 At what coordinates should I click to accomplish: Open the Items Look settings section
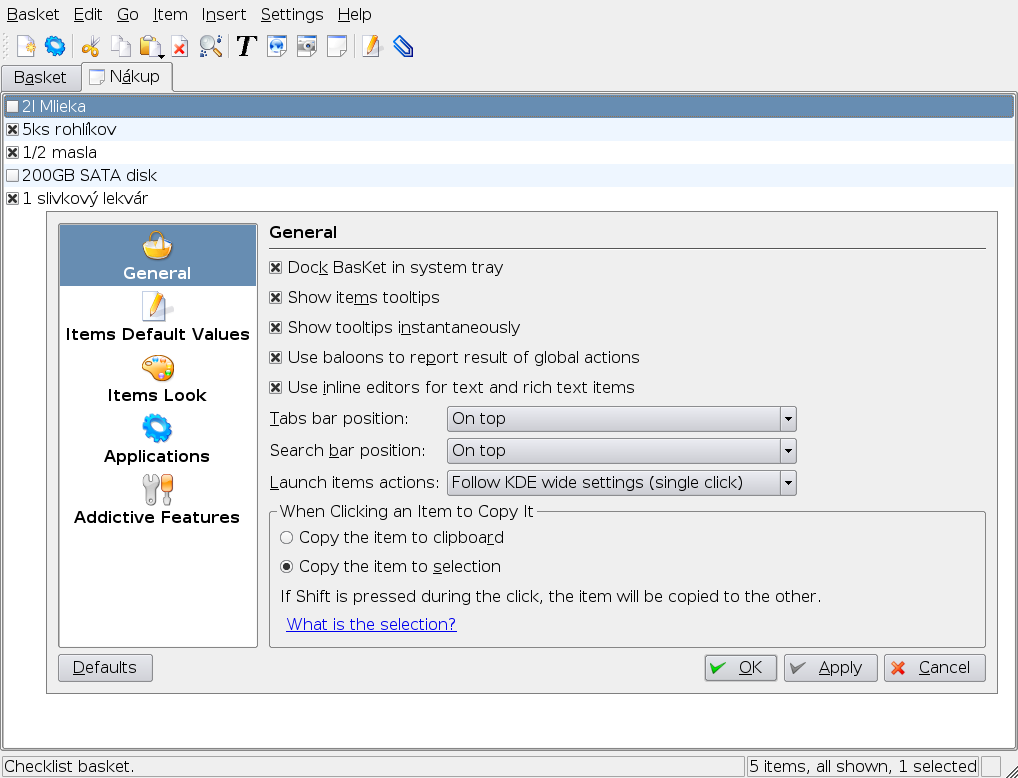157,380
